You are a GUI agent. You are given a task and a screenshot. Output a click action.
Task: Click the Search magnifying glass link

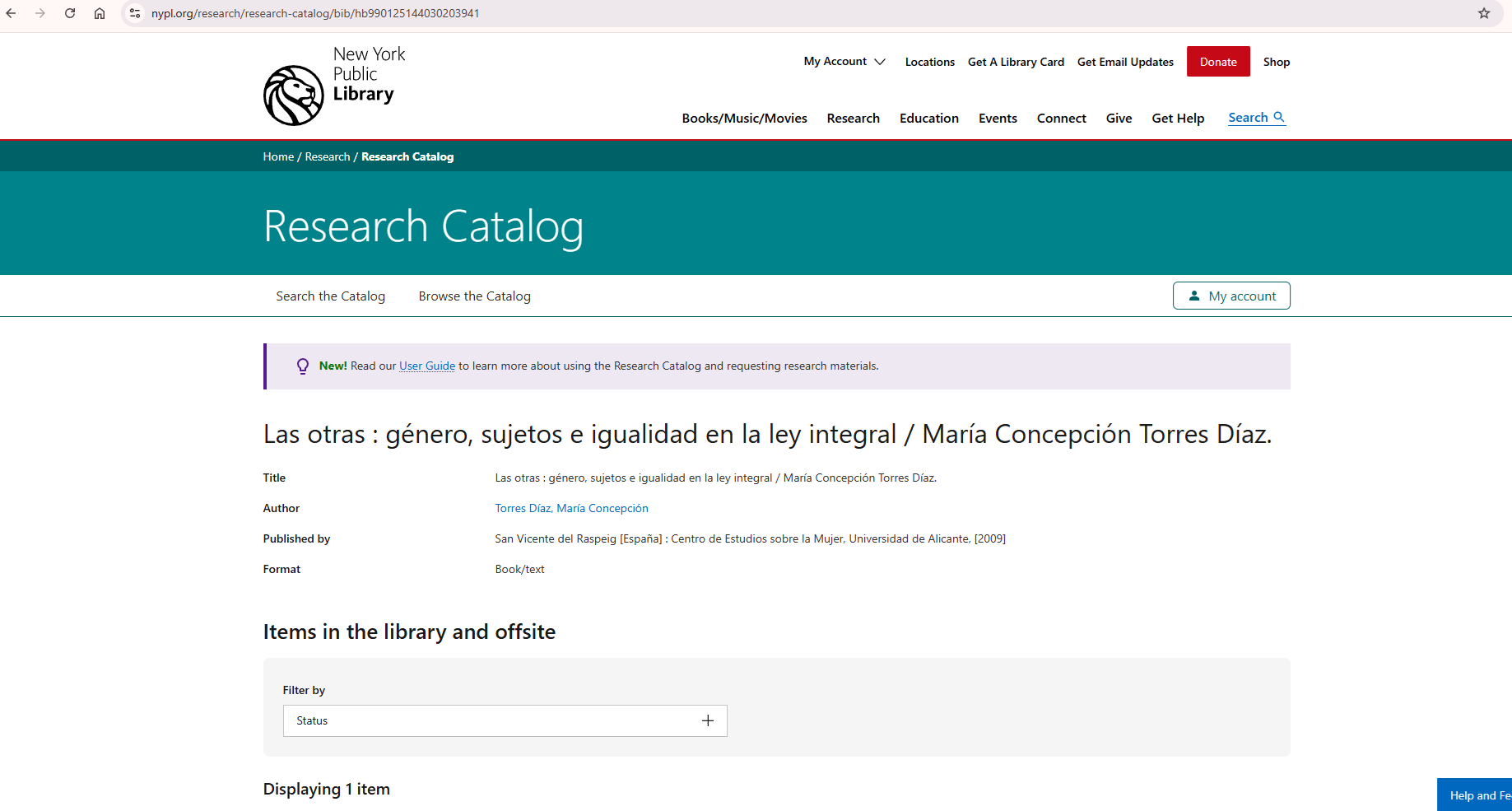click(x=1256, y=118)
